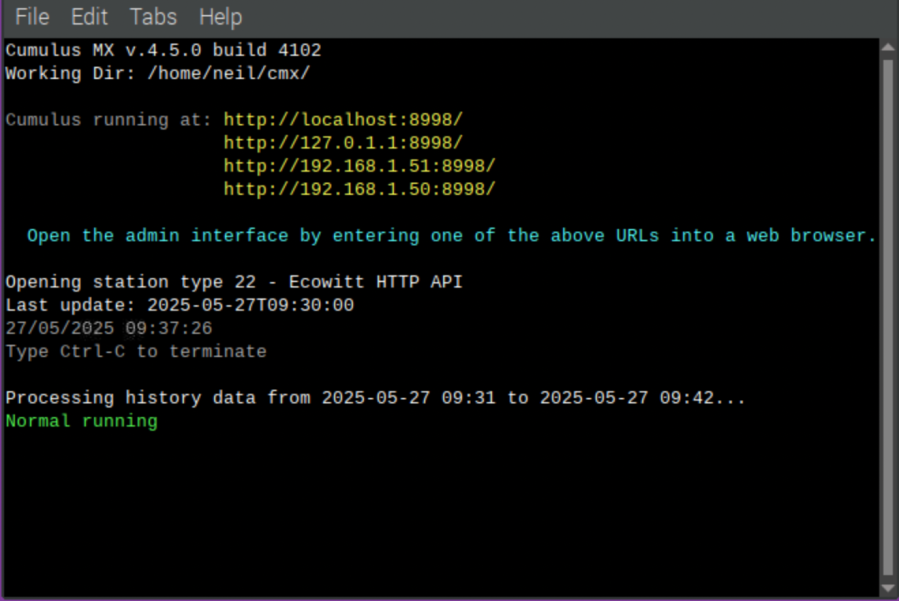899x601 pixels.
Task: Open the Tabs menu
Action: (152, 16)
